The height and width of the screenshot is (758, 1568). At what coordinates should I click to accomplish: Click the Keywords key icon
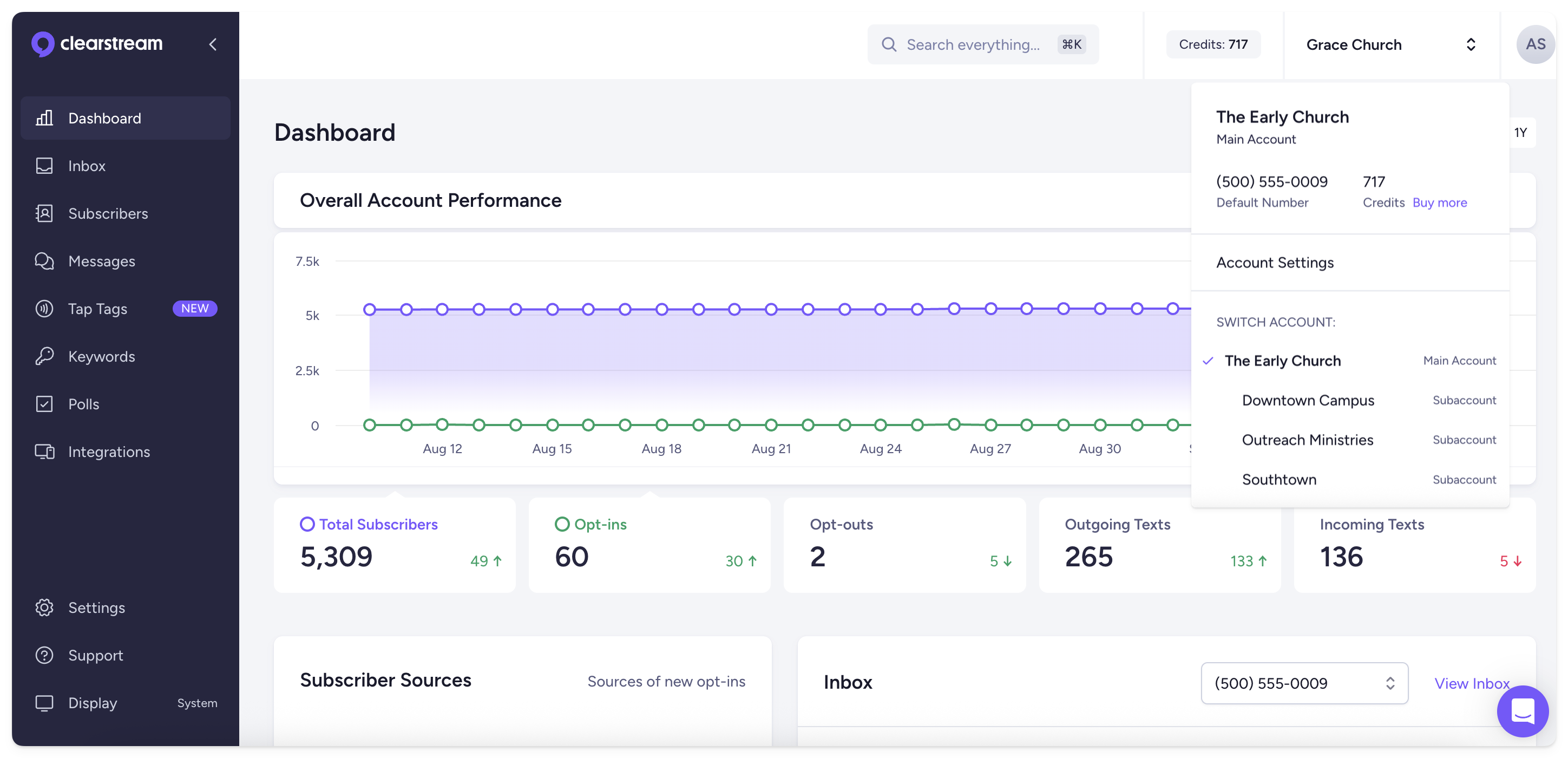coord(44,356)
